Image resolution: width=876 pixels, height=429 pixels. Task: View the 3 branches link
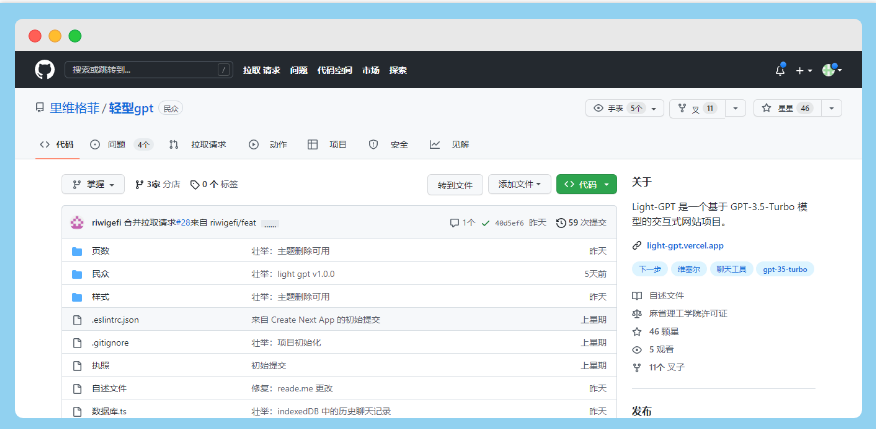(158, 184)
